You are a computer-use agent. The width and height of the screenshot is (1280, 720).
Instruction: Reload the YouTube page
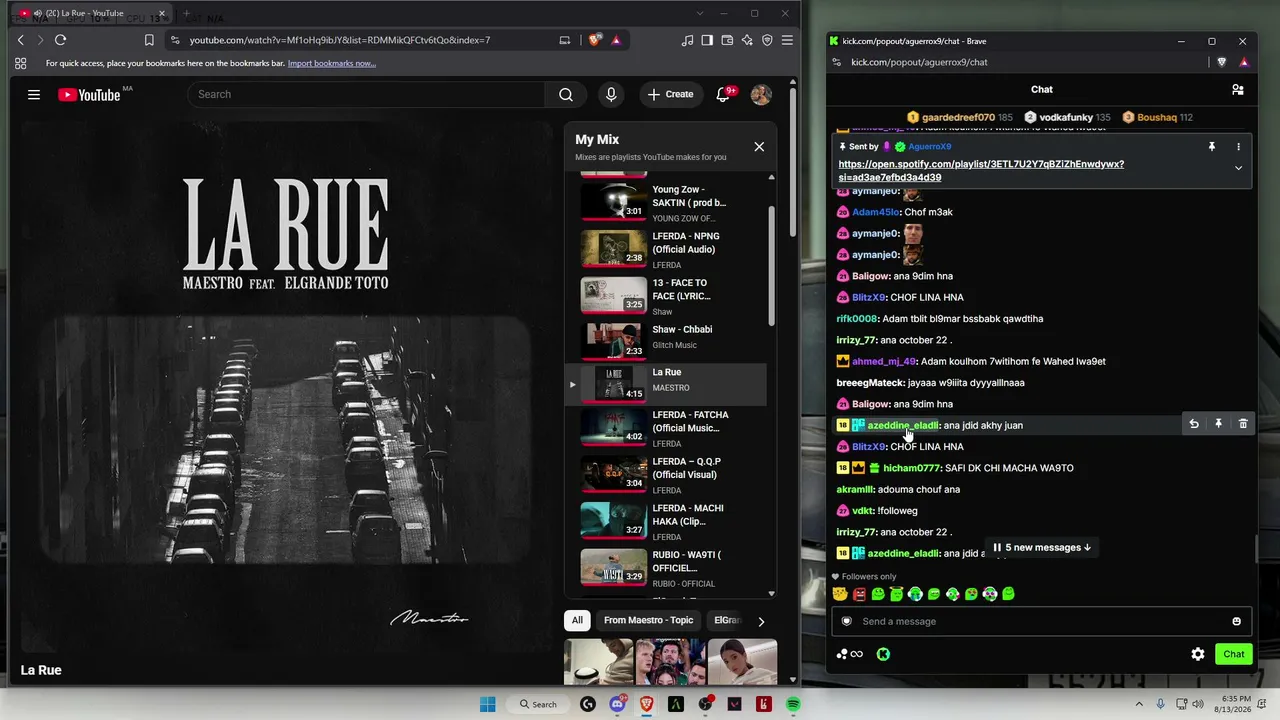point(60,40)
